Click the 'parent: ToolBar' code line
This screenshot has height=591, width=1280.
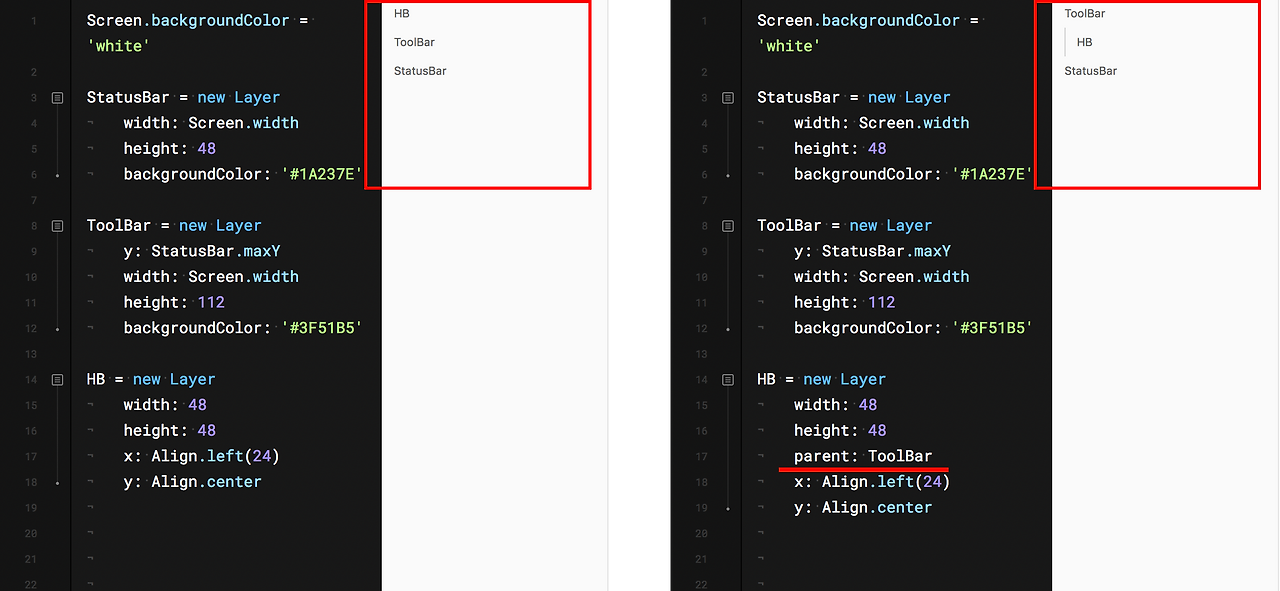[863, 456]
